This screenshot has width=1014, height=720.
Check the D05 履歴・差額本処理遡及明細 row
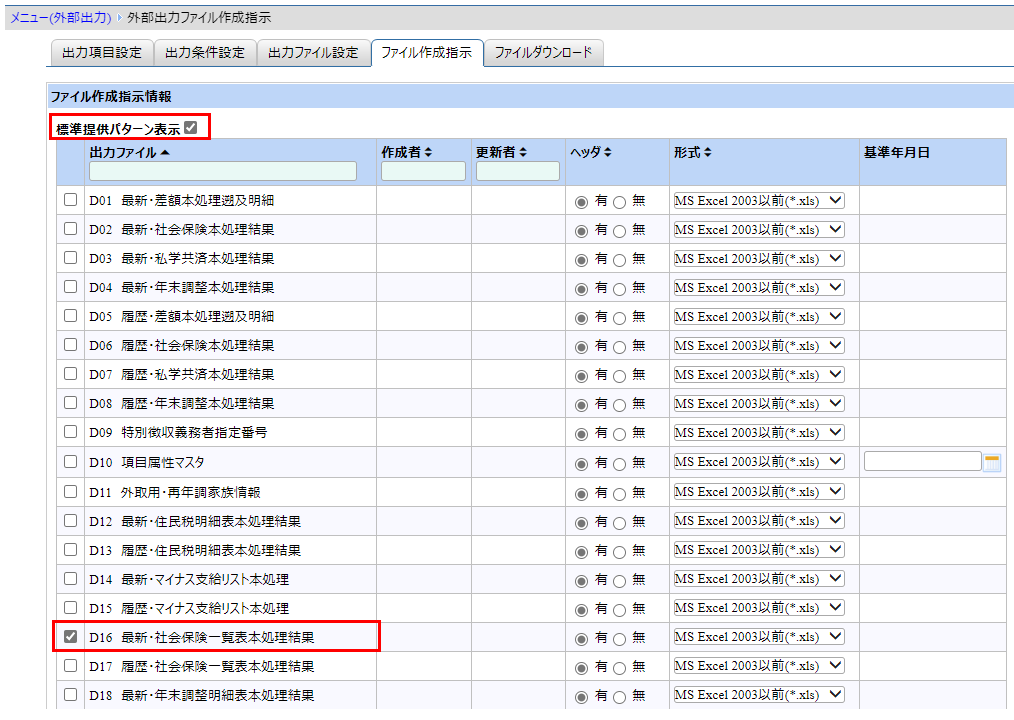[x=70, y=316]
